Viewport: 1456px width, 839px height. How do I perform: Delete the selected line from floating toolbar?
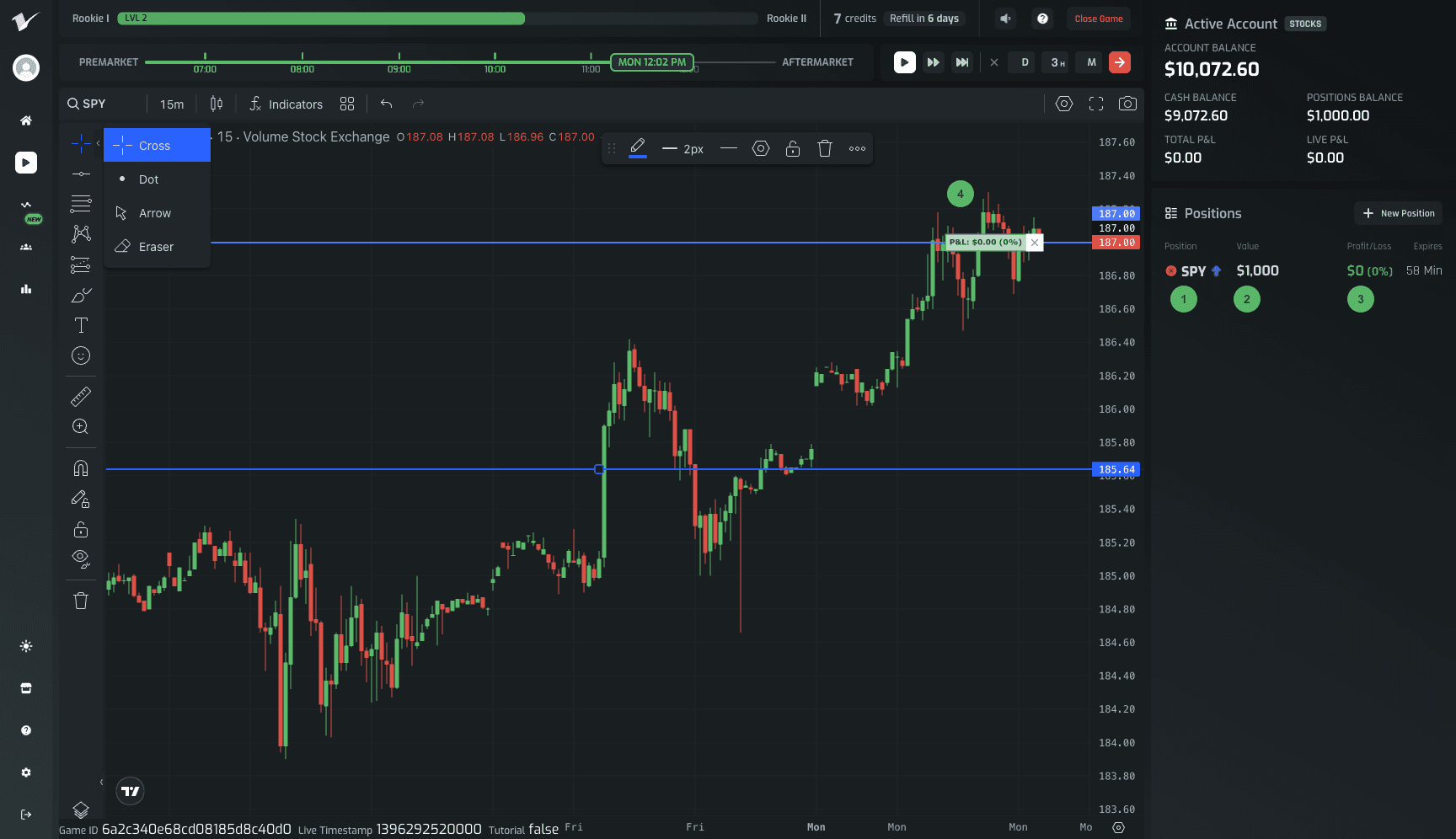click(825, 149)
